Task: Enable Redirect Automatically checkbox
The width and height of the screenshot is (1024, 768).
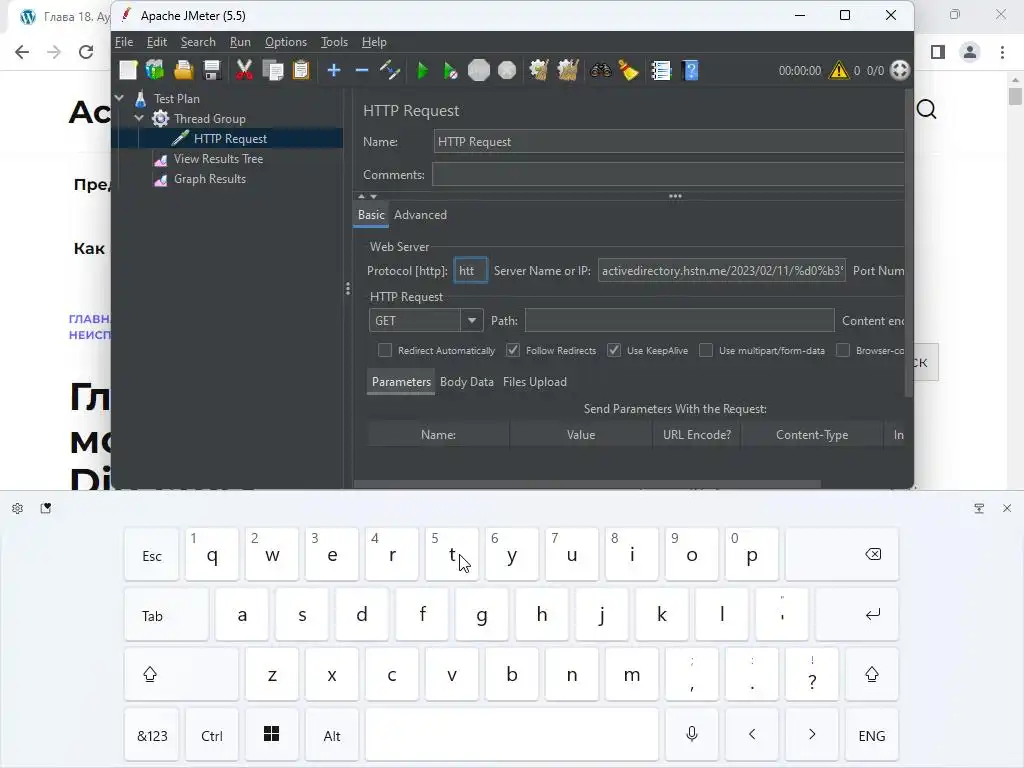Action: [385, 351]
